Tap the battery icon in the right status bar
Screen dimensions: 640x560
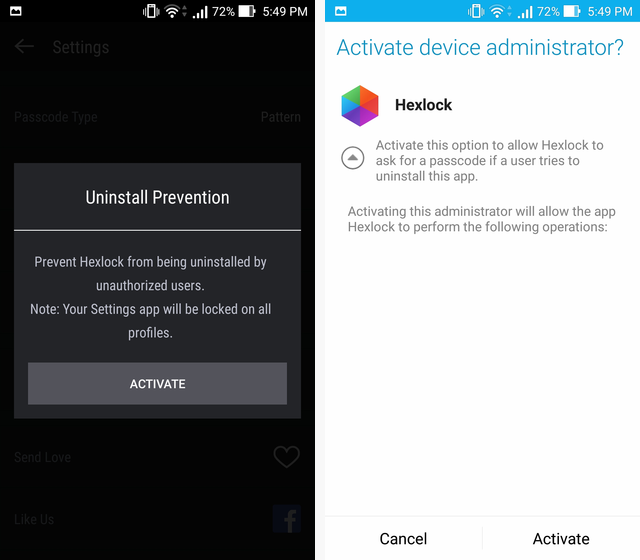pyautogui.click(x=572, y=11)
